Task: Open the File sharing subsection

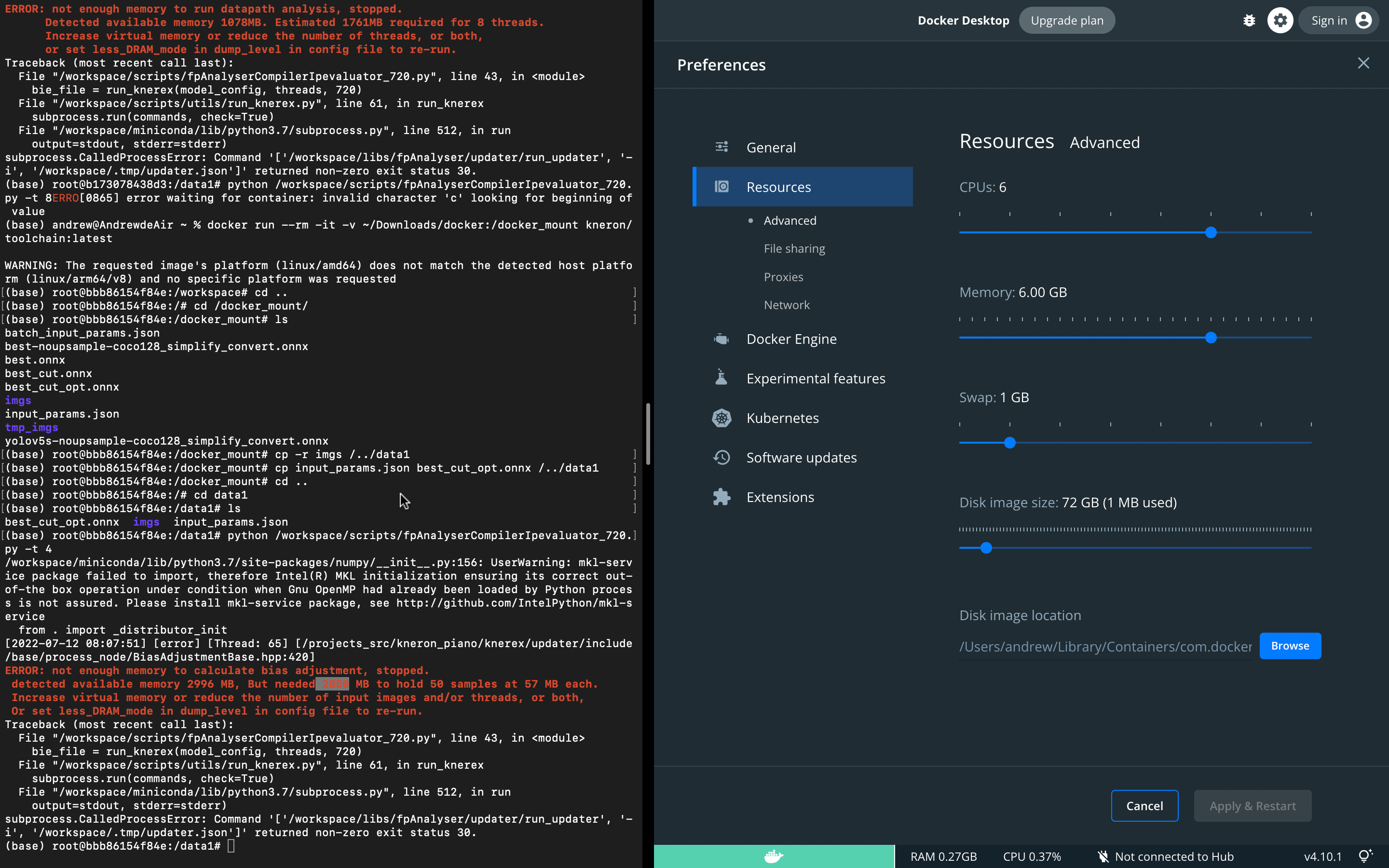Action: tap(794, 248)
